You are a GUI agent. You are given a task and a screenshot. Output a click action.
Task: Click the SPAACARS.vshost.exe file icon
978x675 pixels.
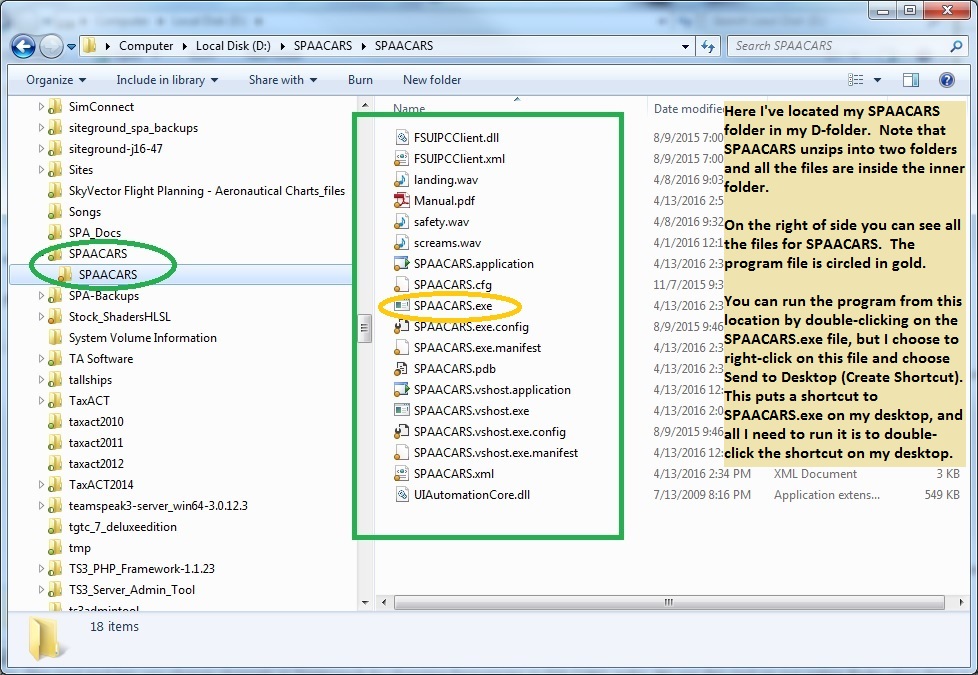coord(402,410)
